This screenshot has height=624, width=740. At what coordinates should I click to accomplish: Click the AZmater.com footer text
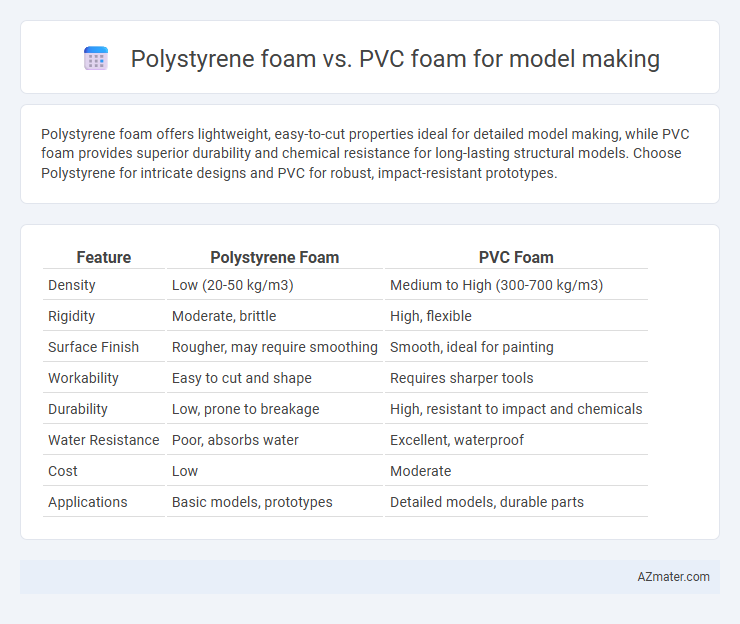(x=673, y=577)
